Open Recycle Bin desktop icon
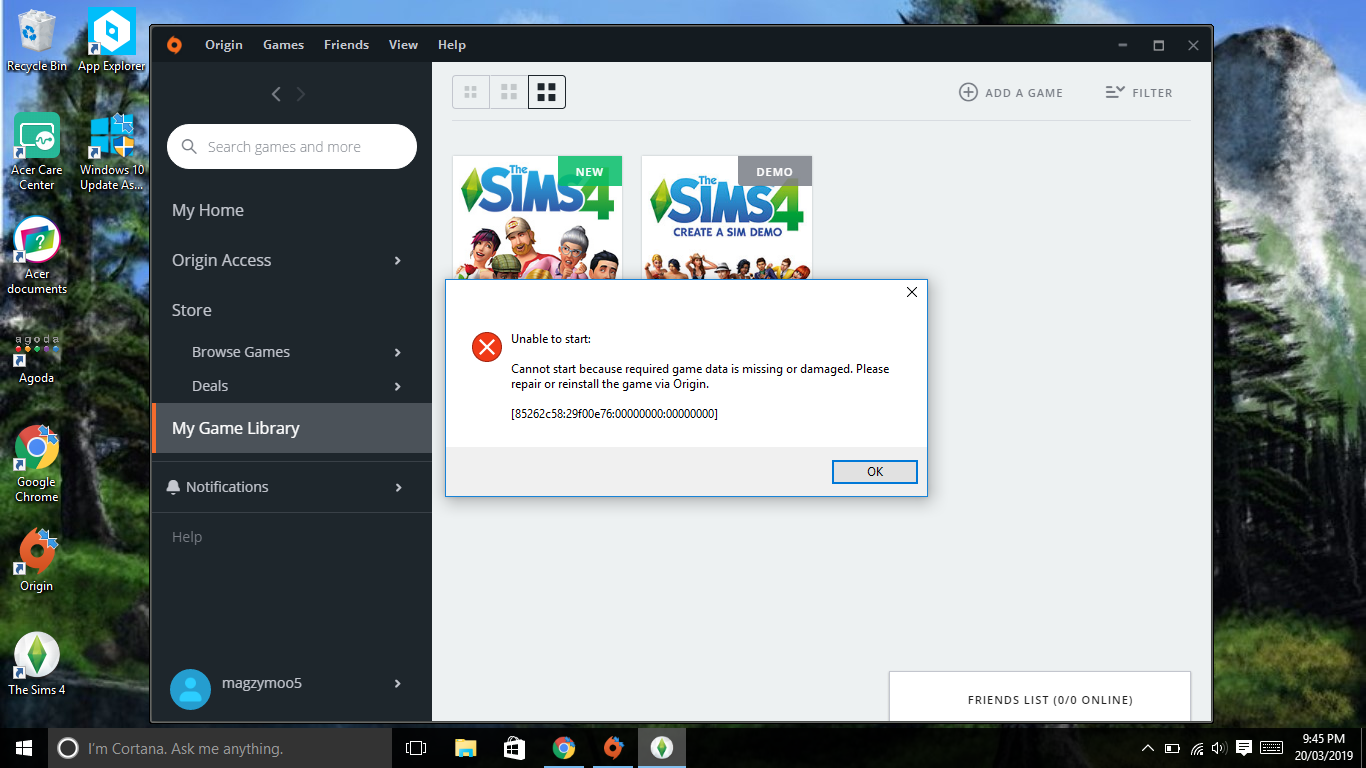1366x768 pixels. coord(37,40)
